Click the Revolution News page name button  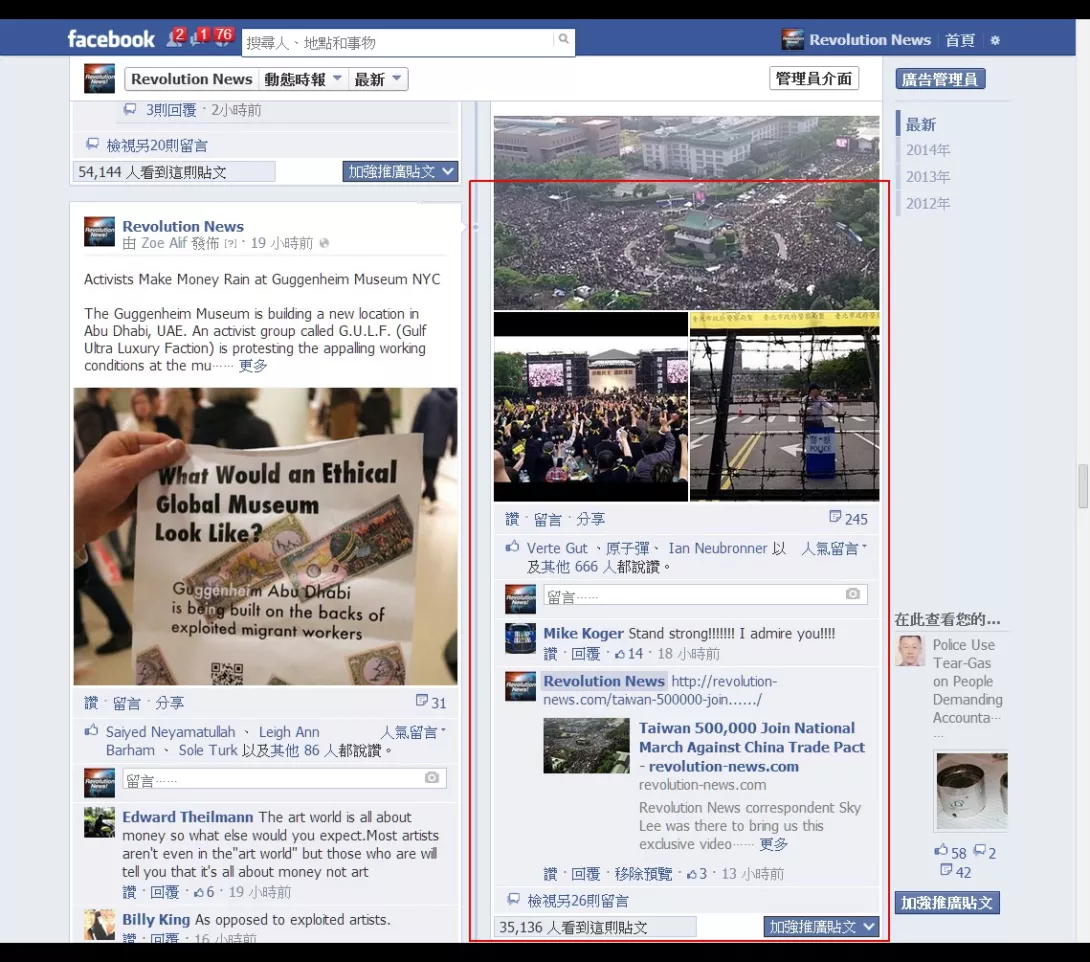tap(192, 79)
